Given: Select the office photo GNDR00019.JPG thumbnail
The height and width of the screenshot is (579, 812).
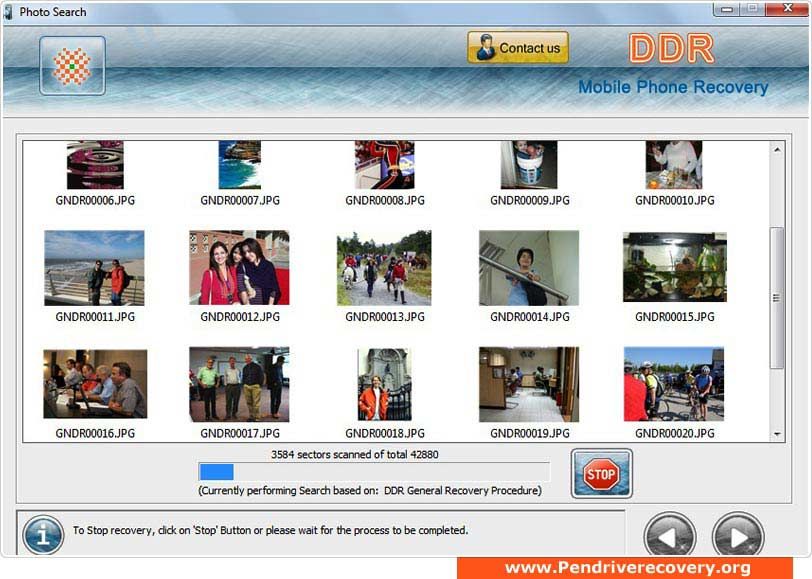Looking at the screenshot, I should (529, 384).
